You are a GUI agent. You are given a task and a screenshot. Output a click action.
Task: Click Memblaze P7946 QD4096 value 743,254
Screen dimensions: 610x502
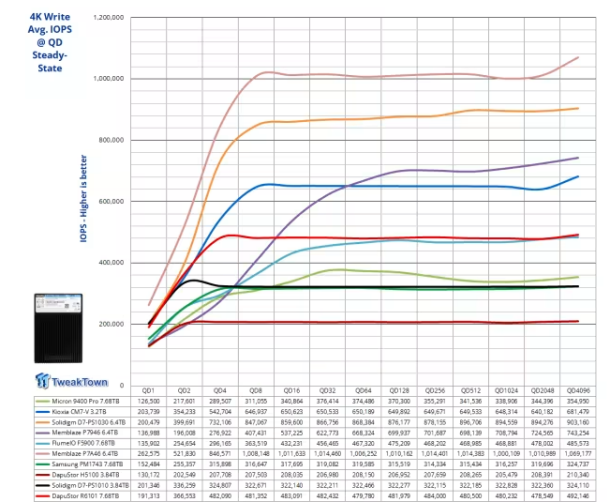coord(578,433)
